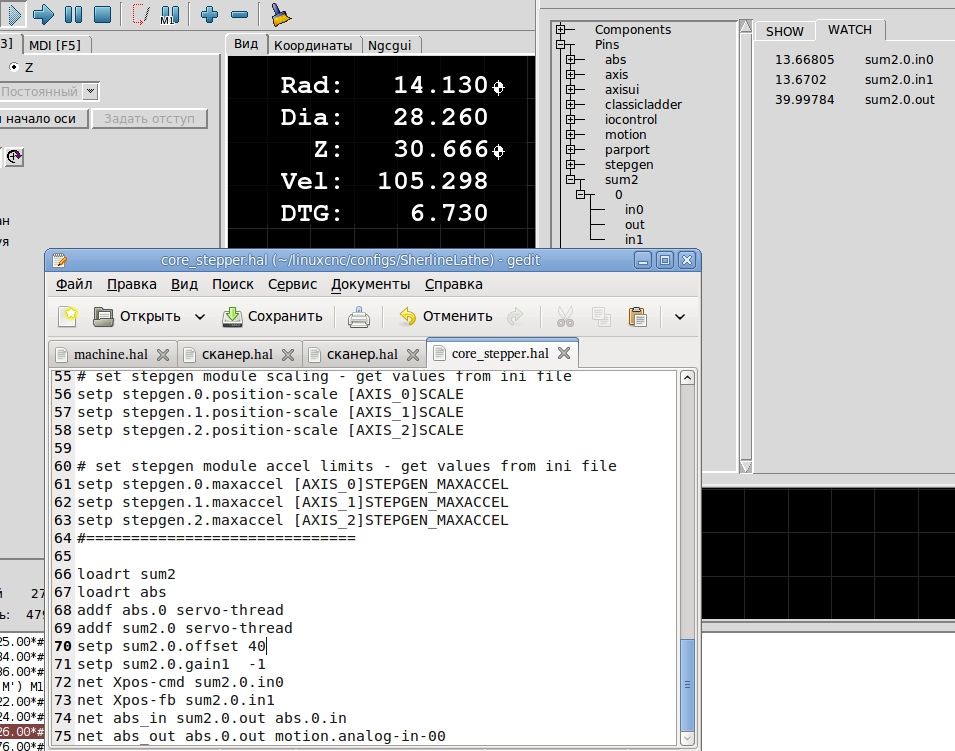Click the Сохранить button
This screenshot has width=955, height=751.
tap(272, 317)
